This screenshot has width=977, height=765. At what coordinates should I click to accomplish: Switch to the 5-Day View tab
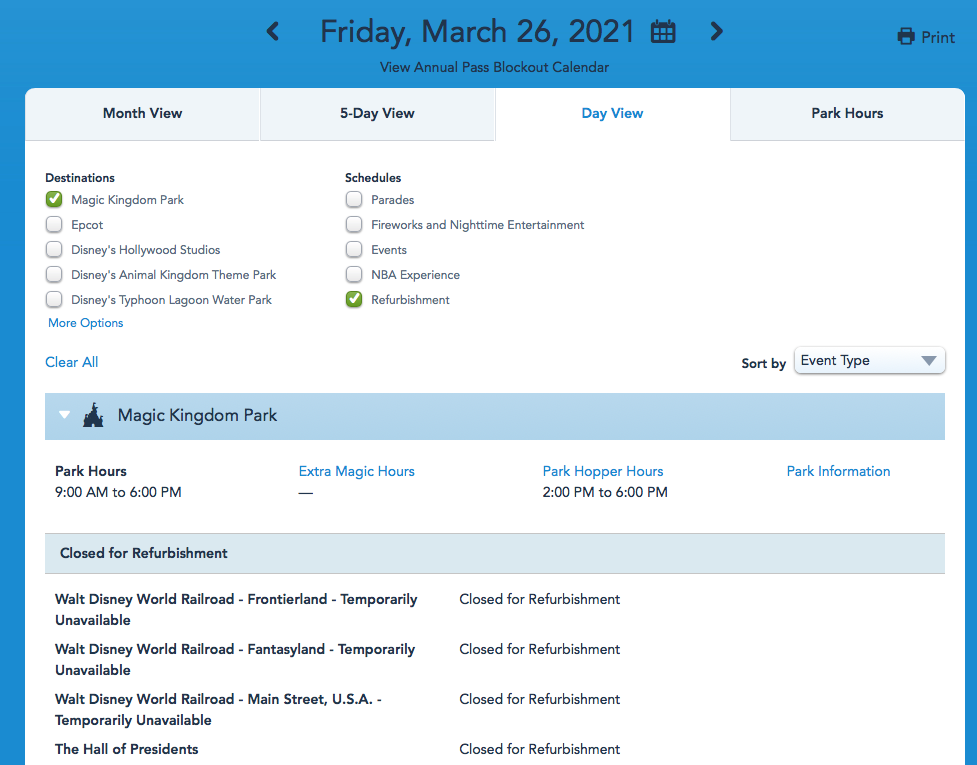[x=377, y=114]
